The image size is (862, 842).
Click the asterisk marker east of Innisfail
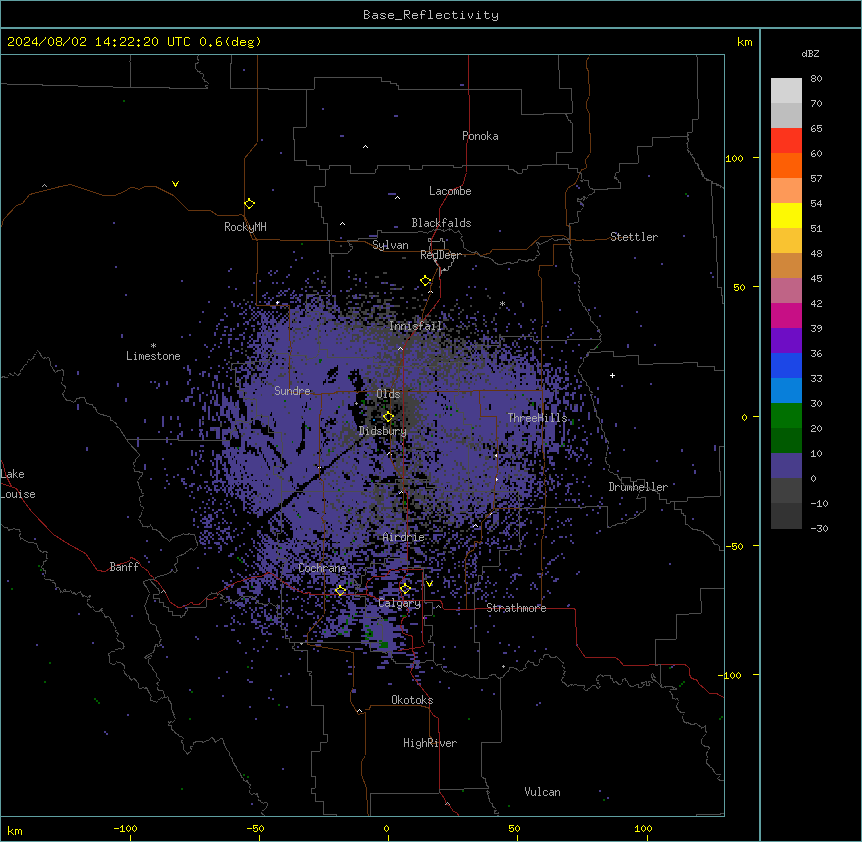pyautogui.click(x=502, y=303)
